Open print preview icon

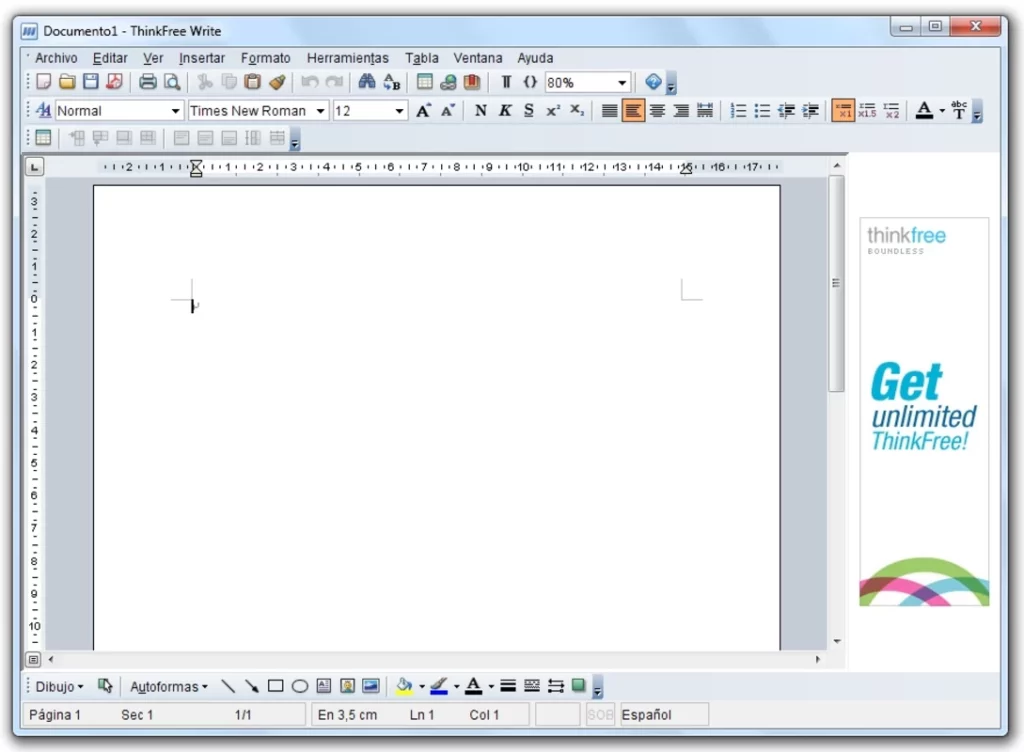172,82
